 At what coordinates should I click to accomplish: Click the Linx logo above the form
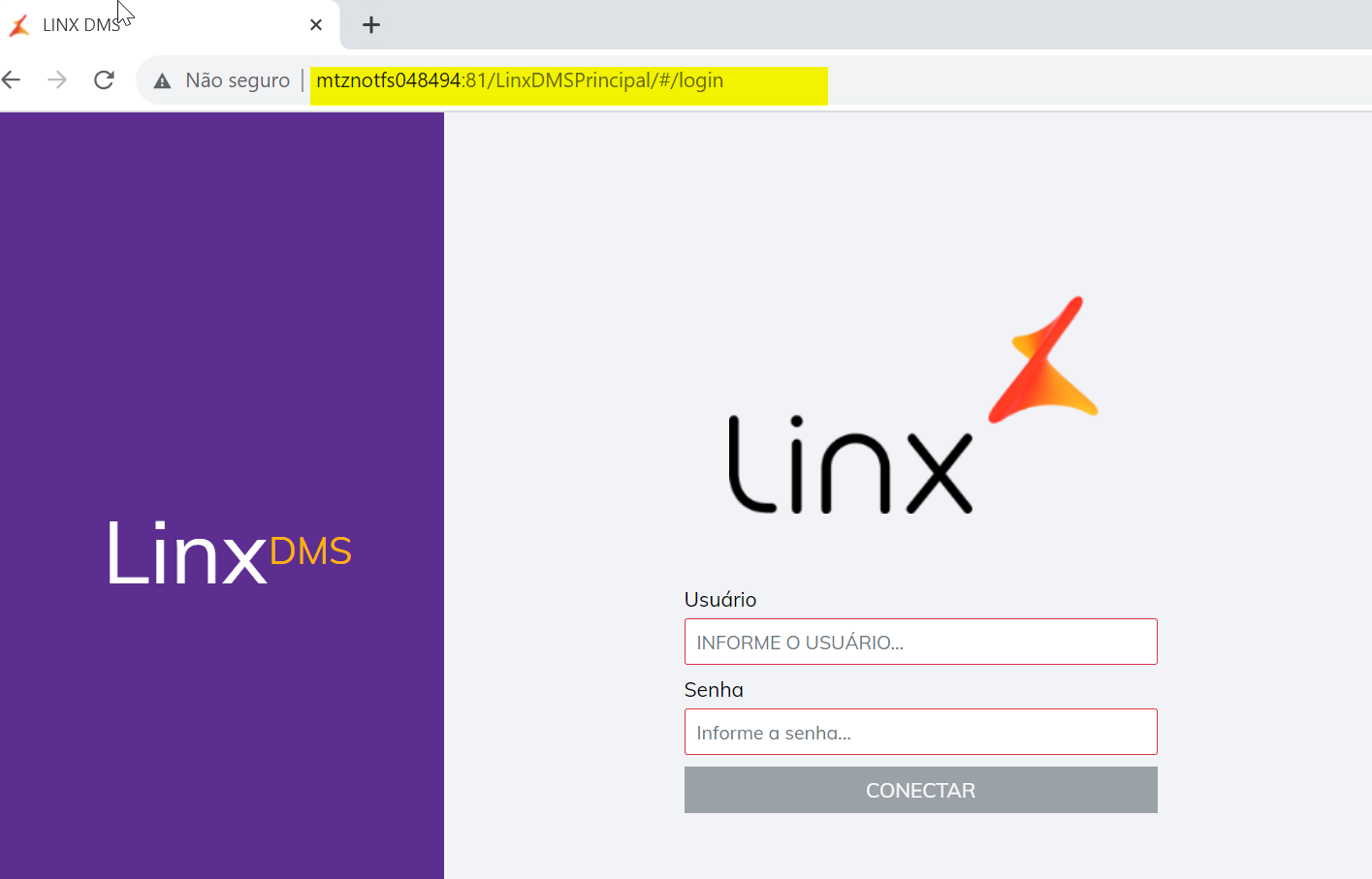(x=912, y=405)
